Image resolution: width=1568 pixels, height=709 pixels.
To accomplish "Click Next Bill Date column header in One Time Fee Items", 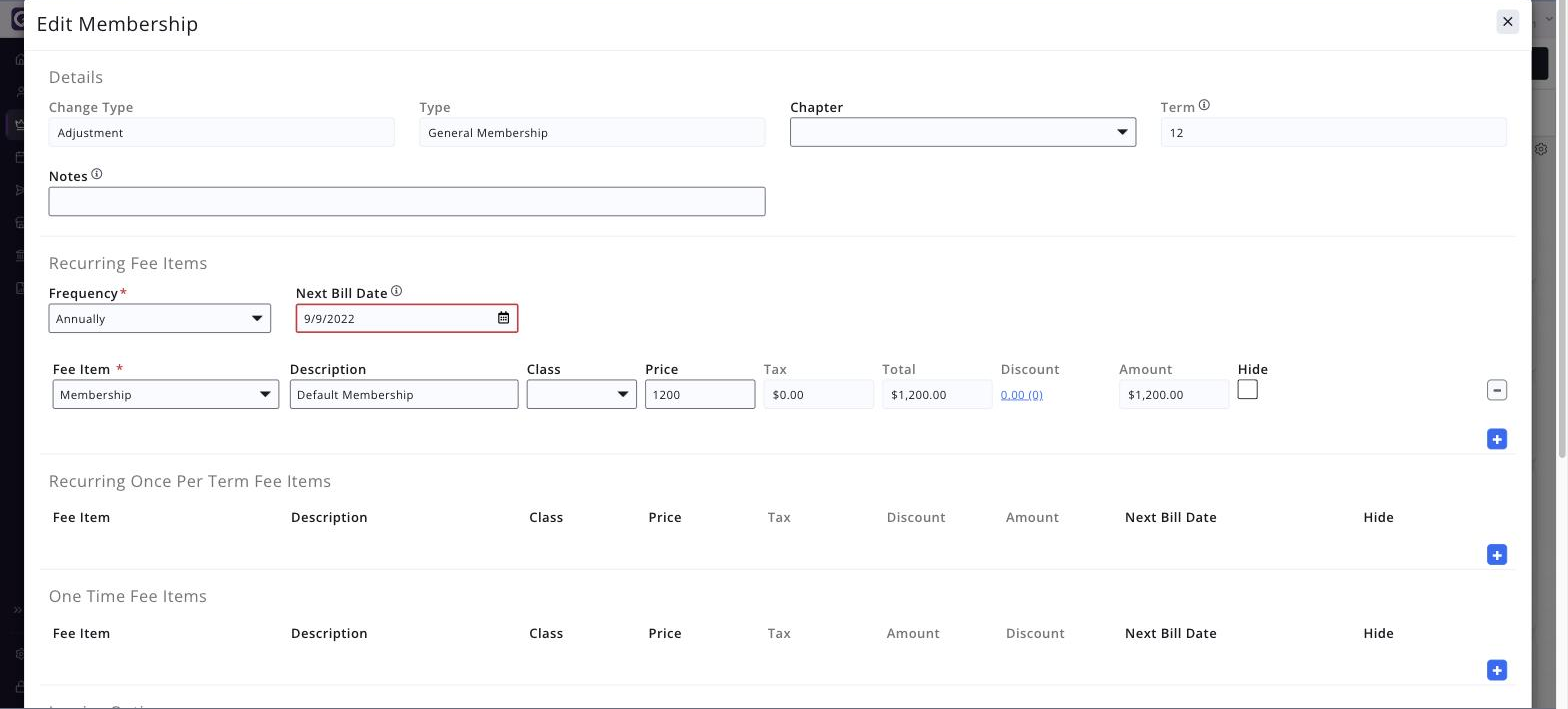I will pos(1170,633).
